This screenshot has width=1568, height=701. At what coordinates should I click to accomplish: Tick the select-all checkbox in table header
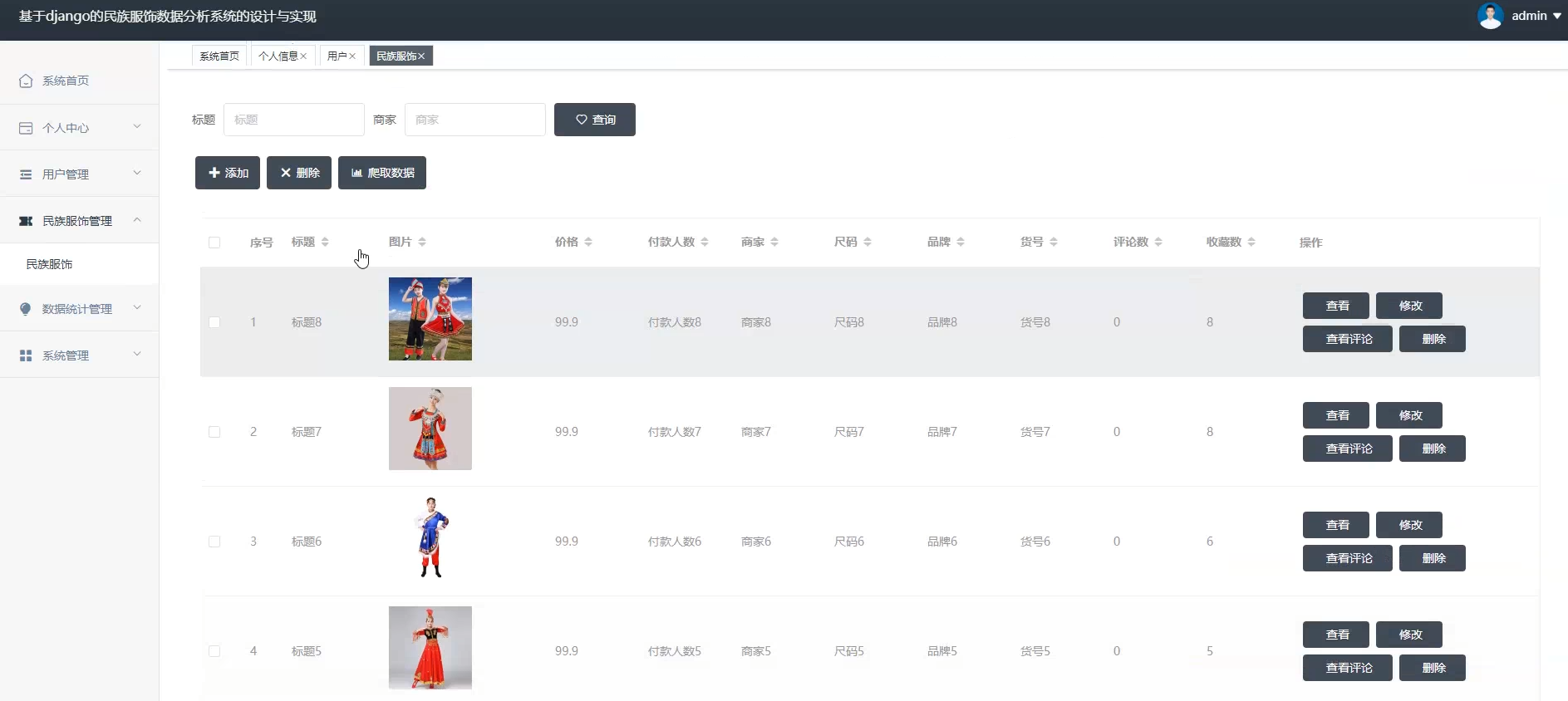point(214,243)
